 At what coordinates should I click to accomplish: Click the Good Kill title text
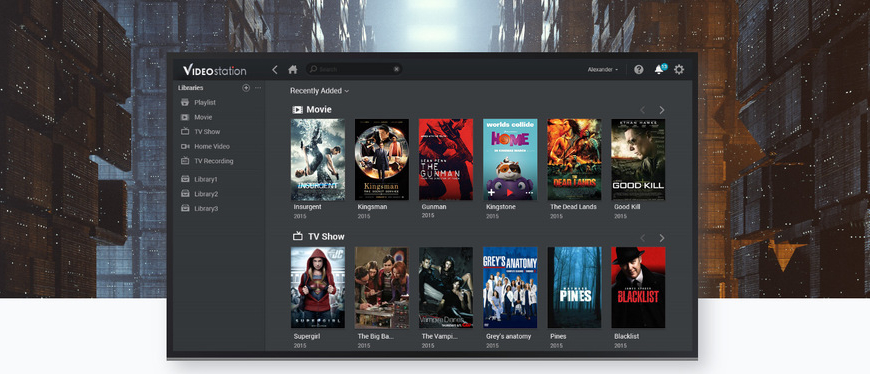click(627, 207)
